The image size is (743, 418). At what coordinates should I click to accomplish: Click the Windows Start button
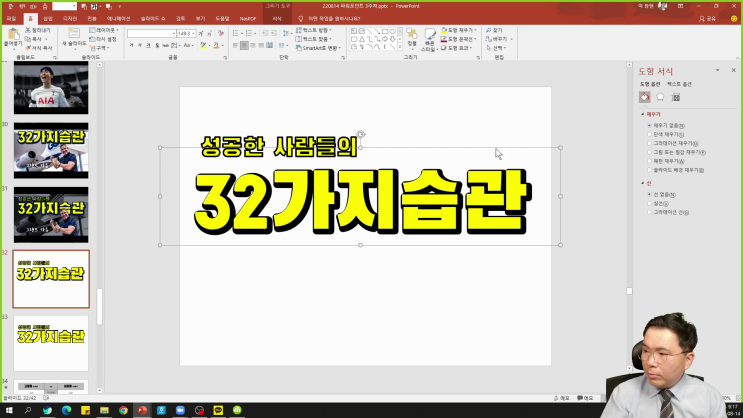pyautogui.click(x=9, y=410)
